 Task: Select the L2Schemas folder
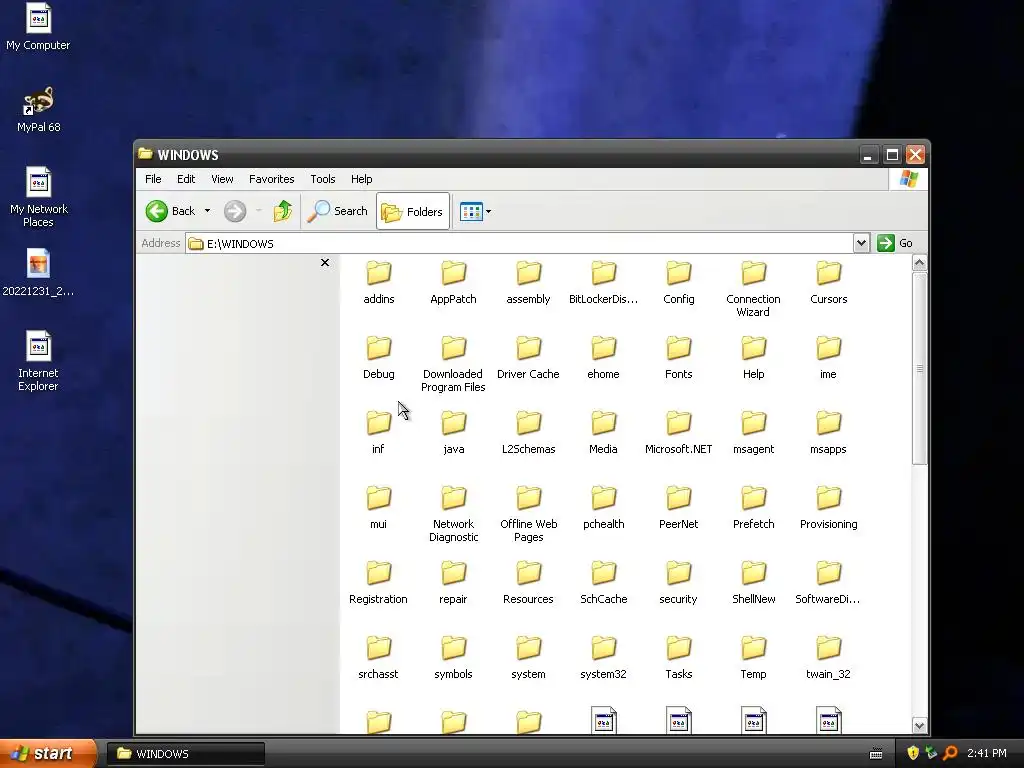(528, 433)
